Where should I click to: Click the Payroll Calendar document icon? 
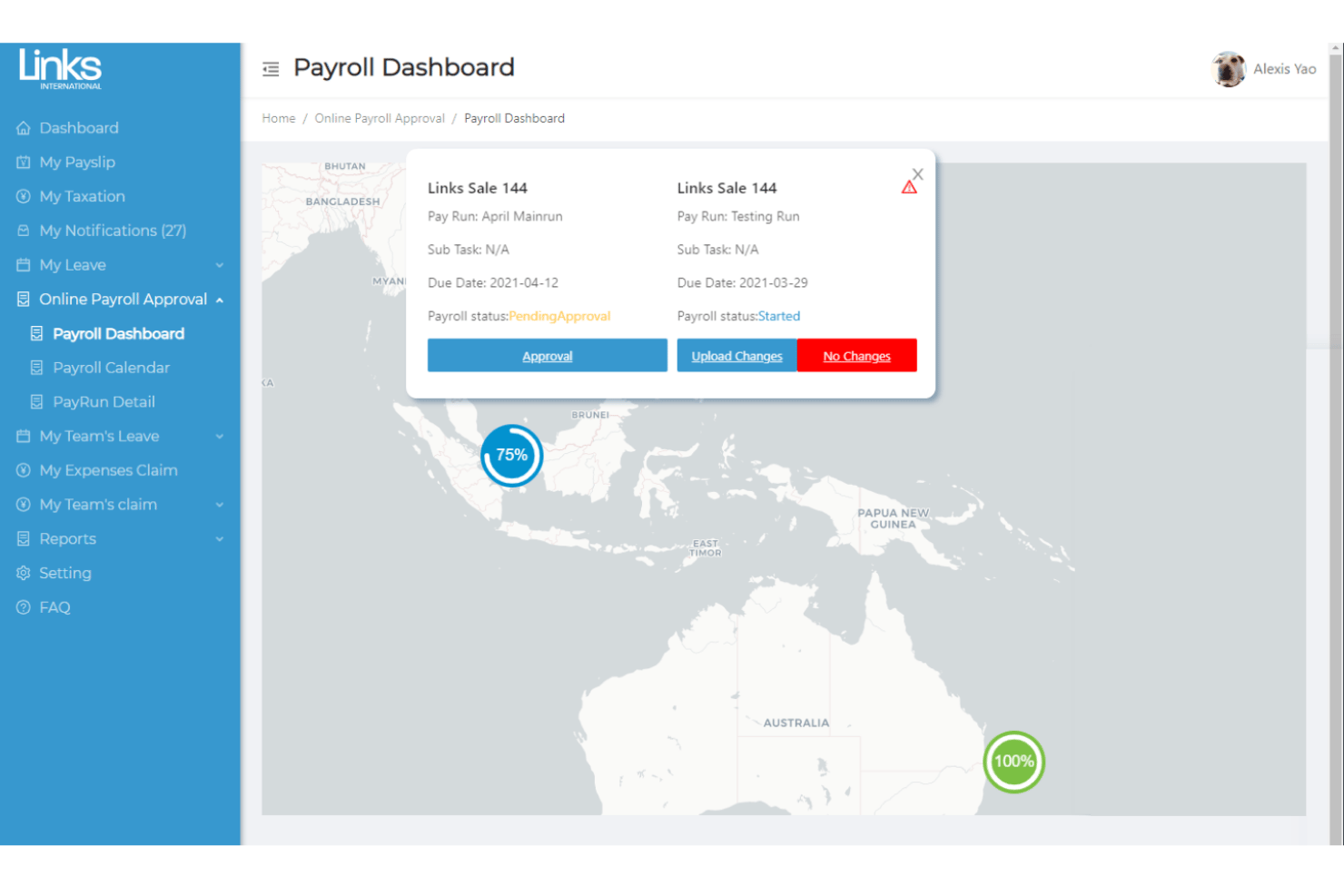37,368
